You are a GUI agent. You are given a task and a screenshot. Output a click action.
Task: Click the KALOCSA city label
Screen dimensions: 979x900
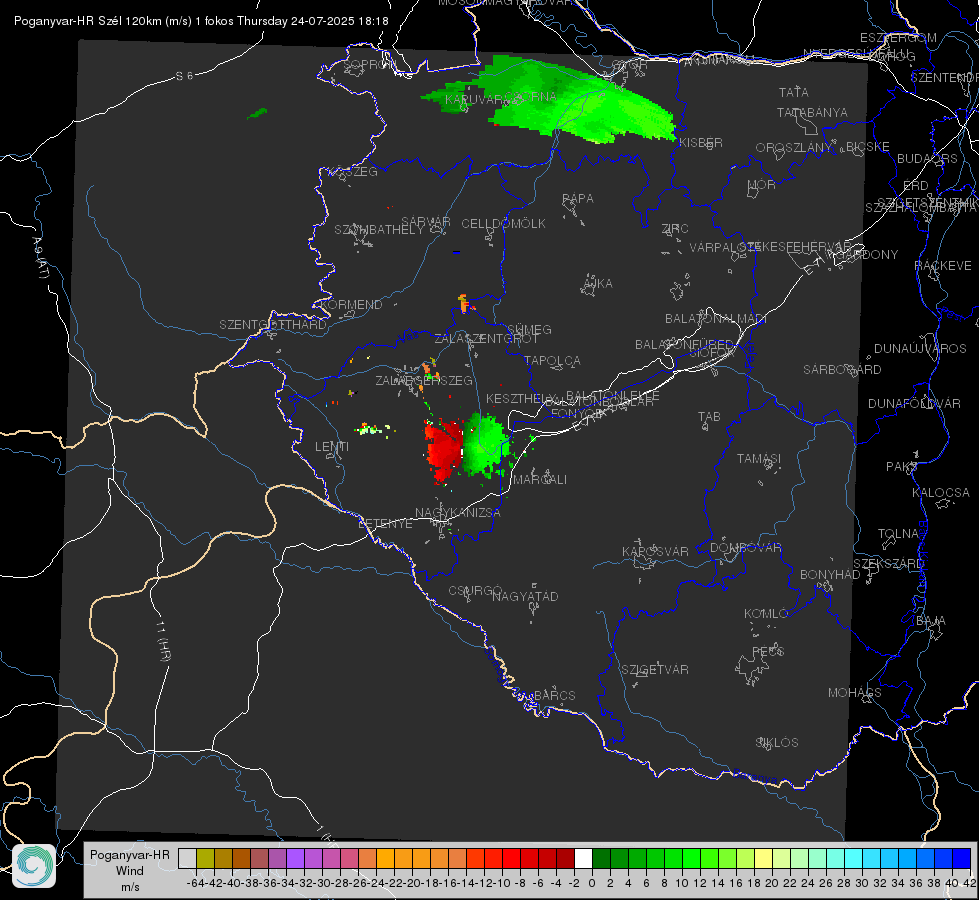click(940, 493)
